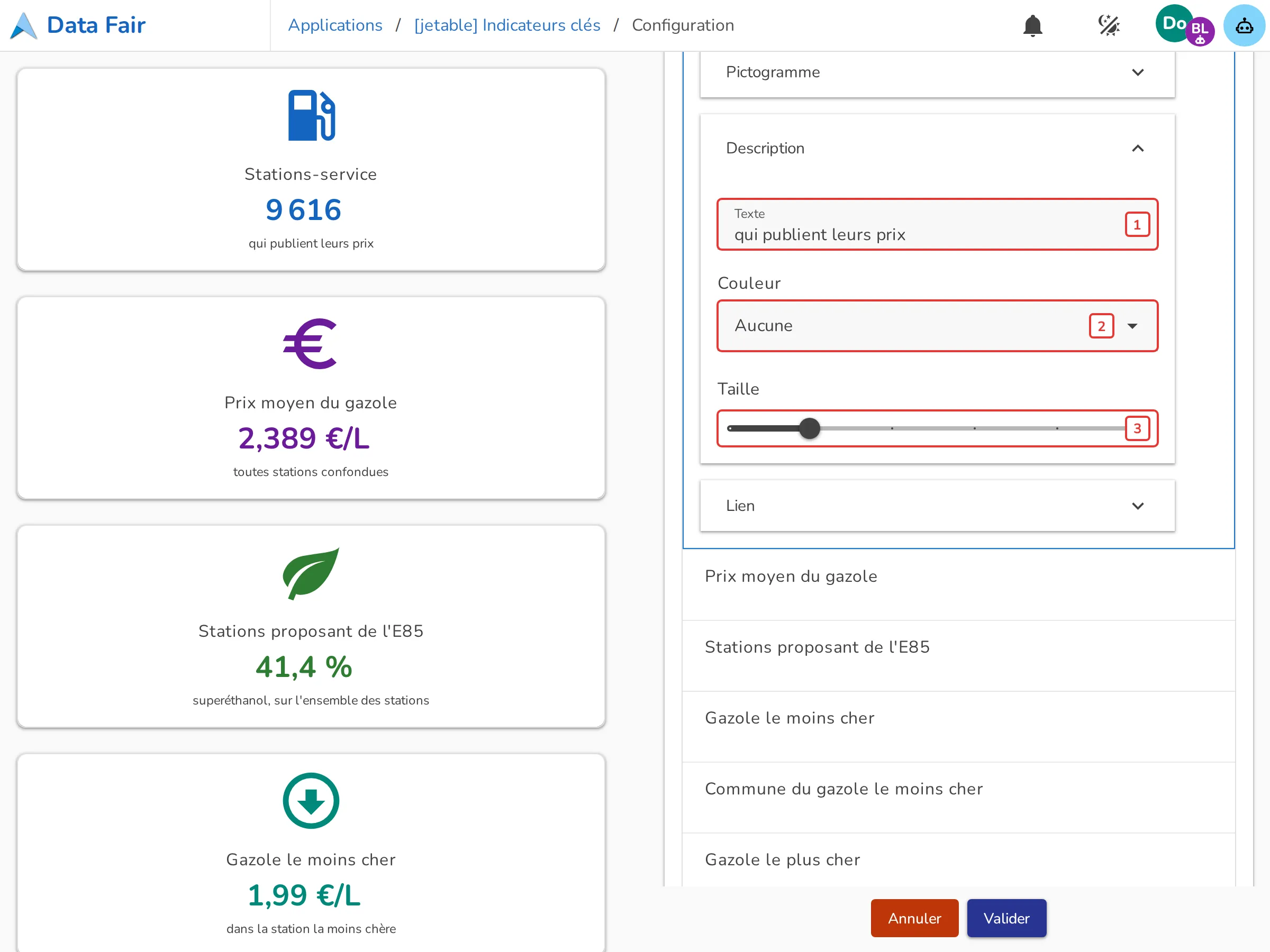Viewport: 1270px width, 952px height.
Task: Click the fuel pump pictogram
Action: (x=311, y=115)
